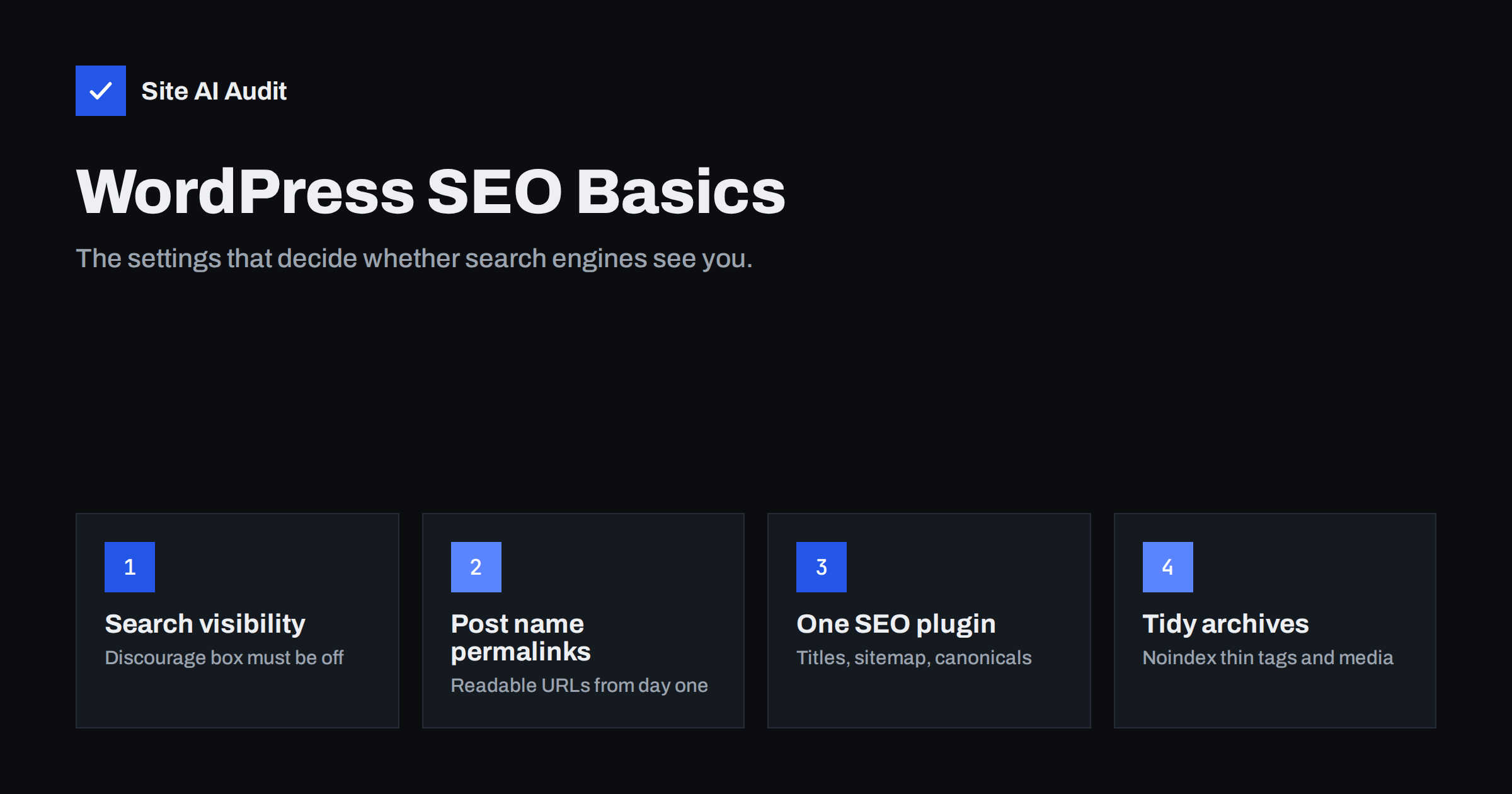This screenshot has height=794, width=1512.
Task: Select the WordPress SEO Basics heading
Action: coord(431,192)
